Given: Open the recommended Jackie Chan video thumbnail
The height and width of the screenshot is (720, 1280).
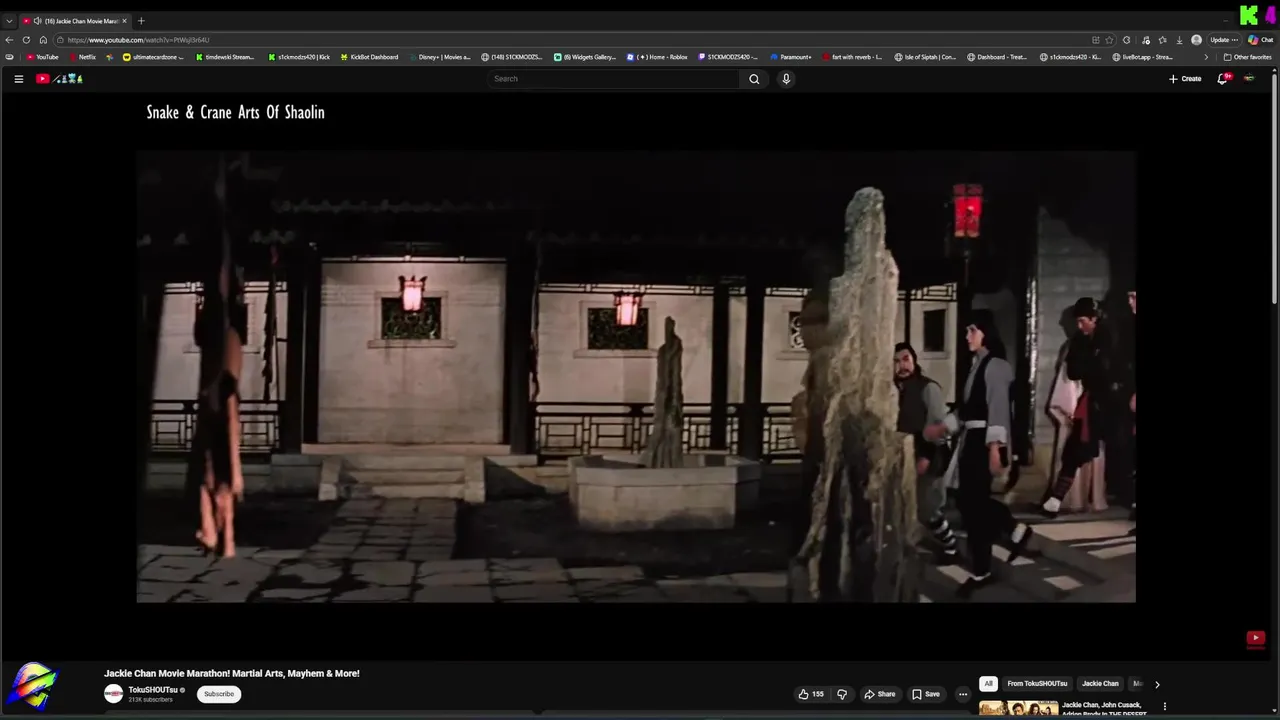Looking at the screenshot, I should [1018, 709].
